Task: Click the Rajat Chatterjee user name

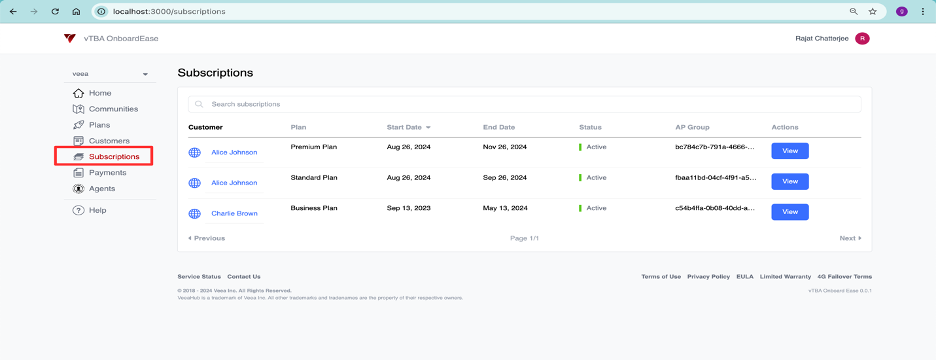Action: tap(822, 38)
